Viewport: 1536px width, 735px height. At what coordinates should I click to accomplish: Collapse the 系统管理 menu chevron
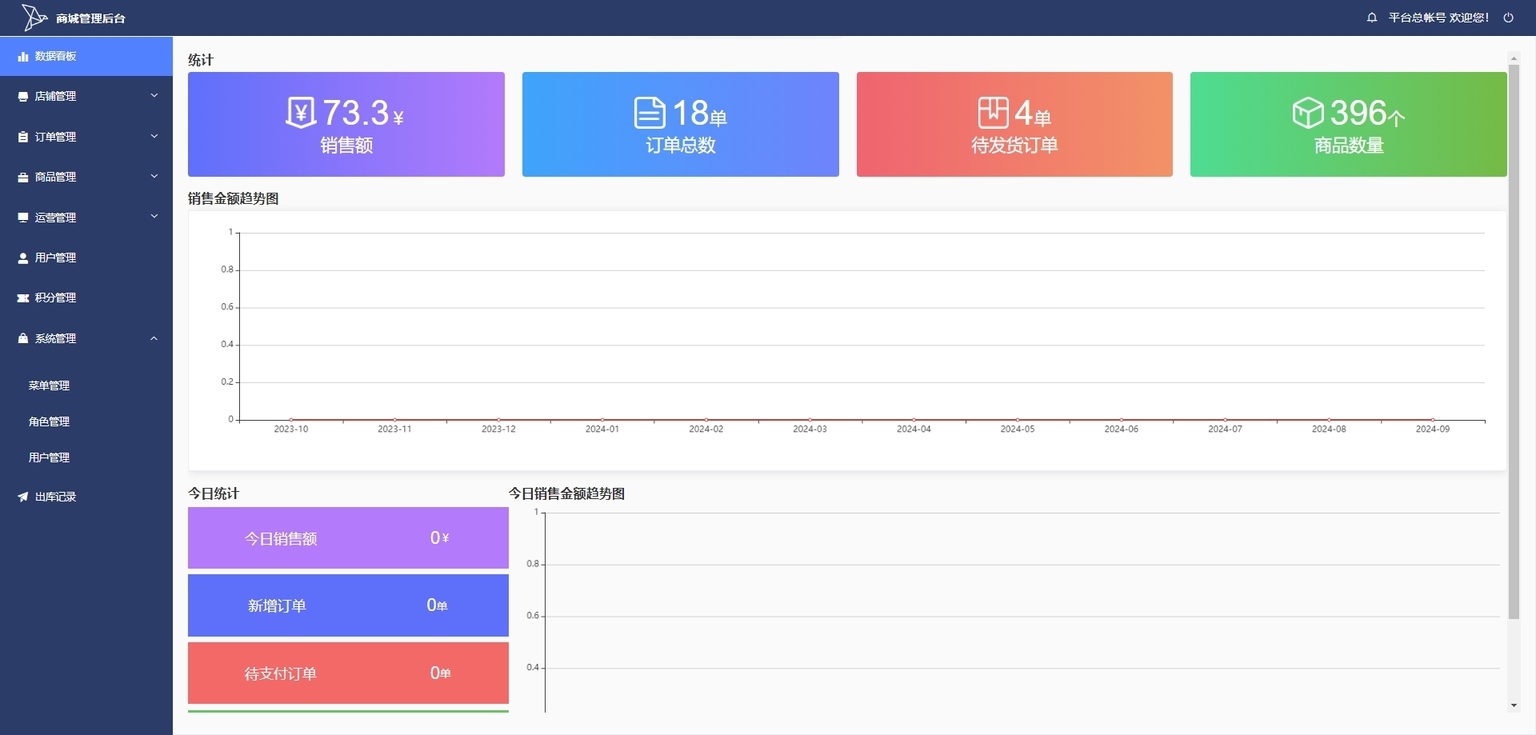tap(154, 338)
